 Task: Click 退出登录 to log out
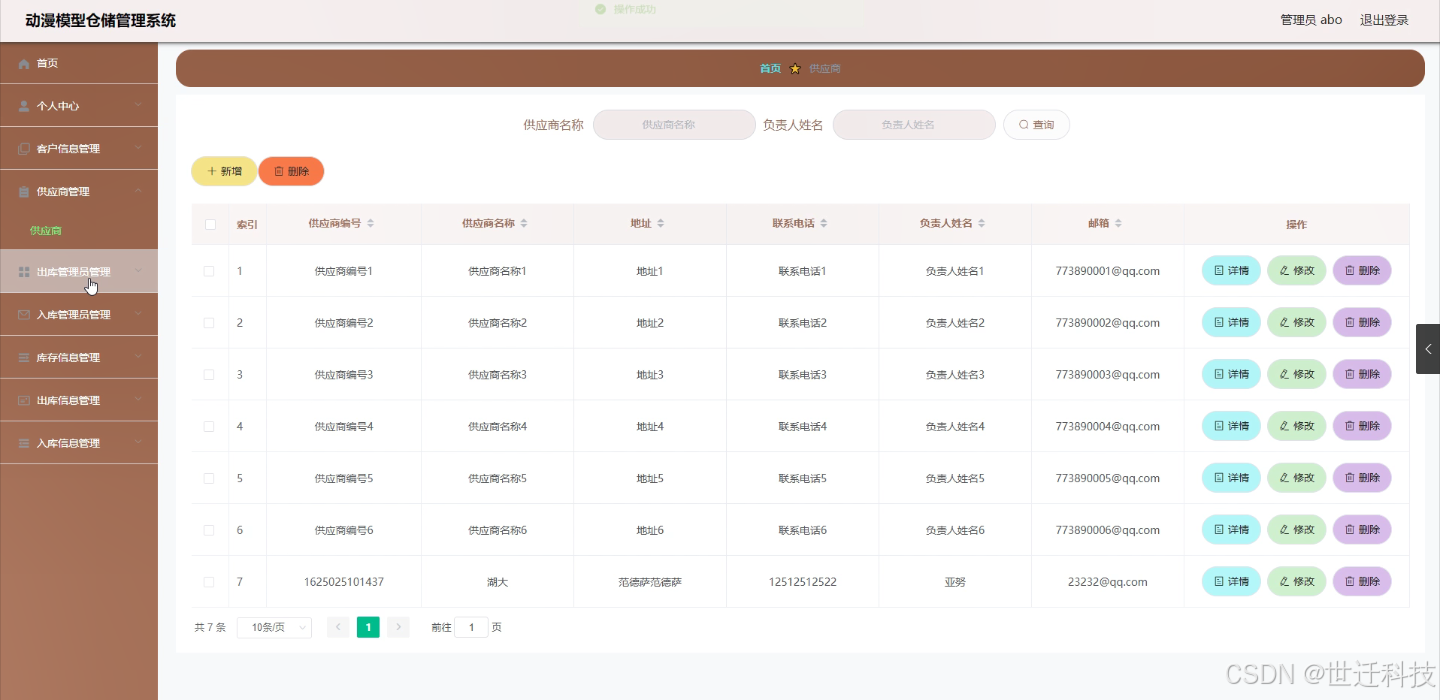(x=1384, y=20)
